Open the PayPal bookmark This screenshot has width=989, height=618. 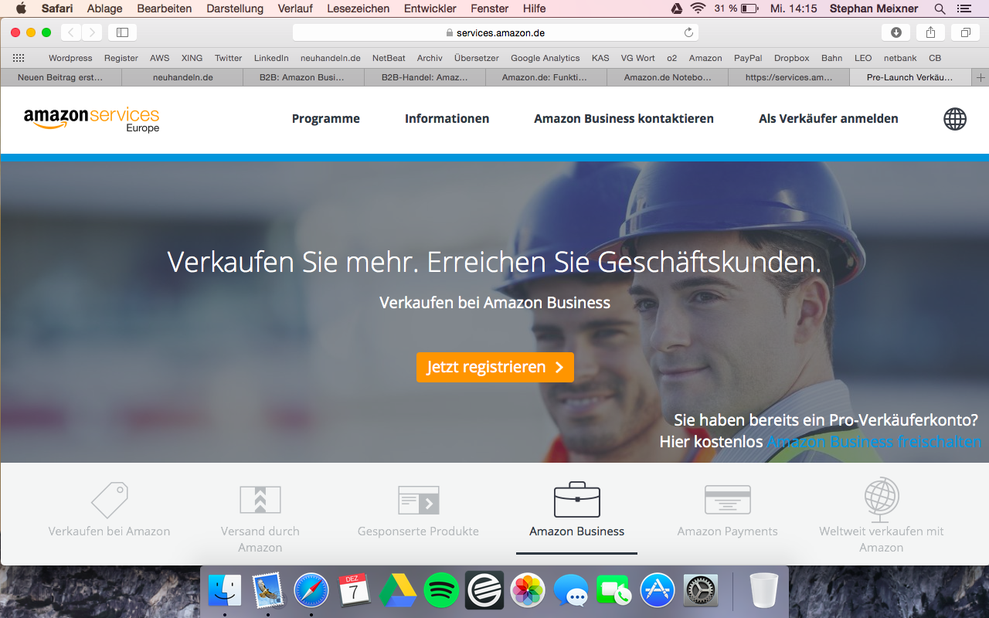747,58
